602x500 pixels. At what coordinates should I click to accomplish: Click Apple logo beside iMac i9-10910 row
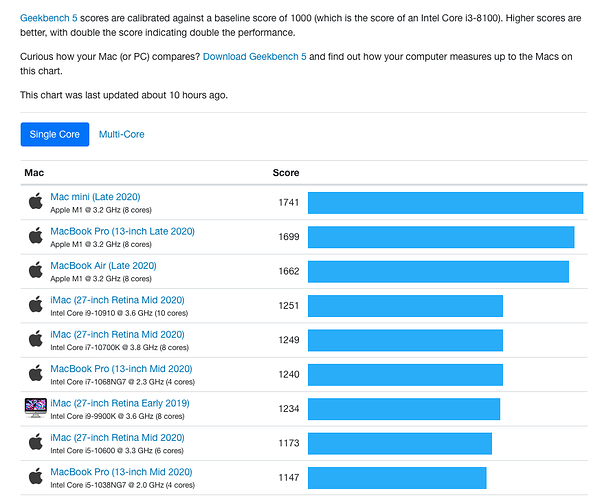(36, 304)
